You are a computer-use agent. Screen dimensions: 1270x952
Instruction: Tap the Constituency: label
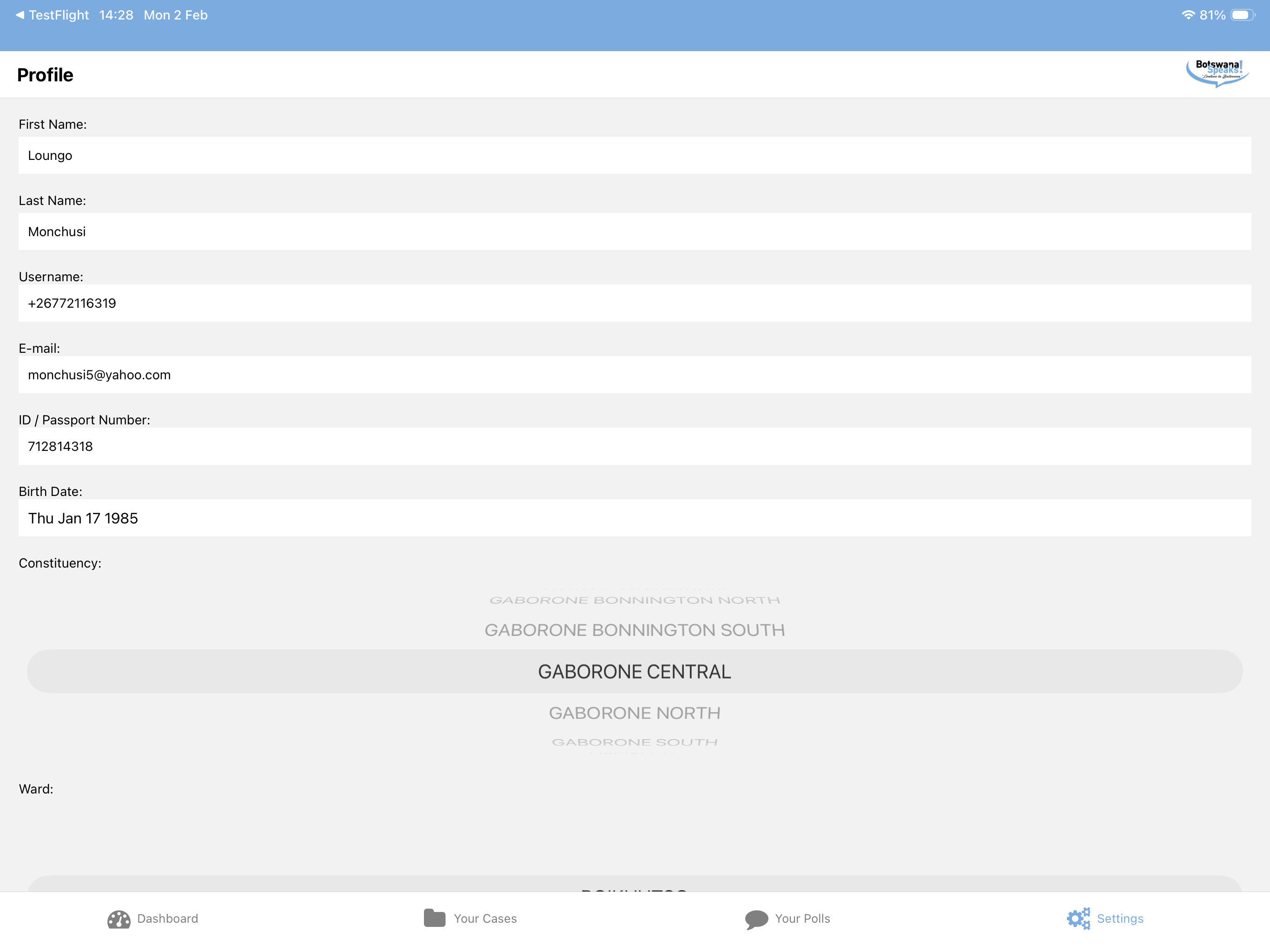click(x=60, y=563)
